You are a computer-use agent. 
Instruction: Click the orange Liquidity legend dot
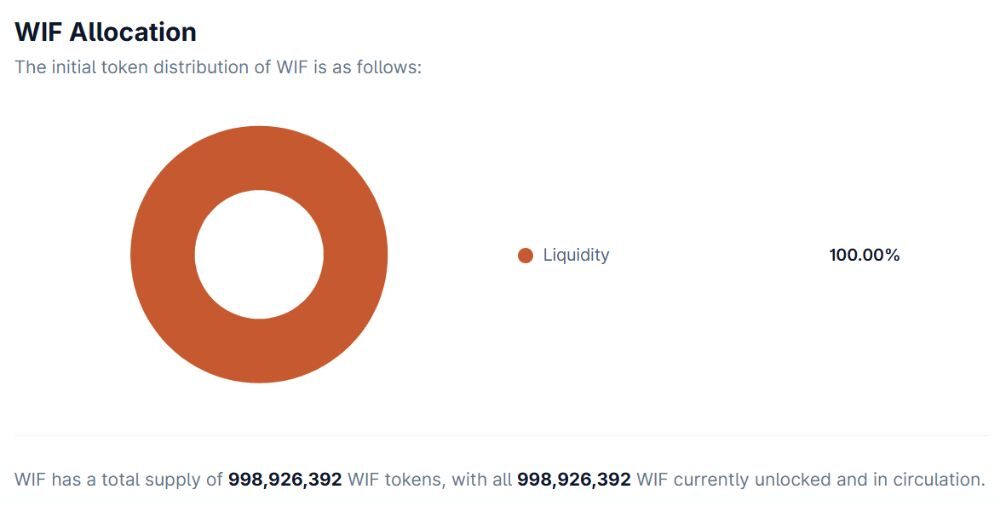pyautogui.click(x=525, y=256)
